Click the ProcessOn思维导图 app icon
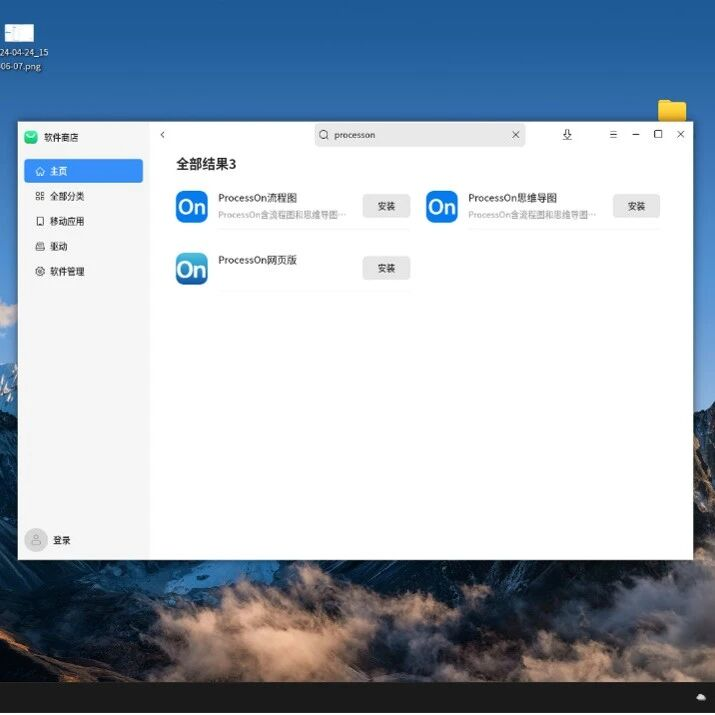The width and height of the screenshot is (715, 715). click(x=442, y=207)
